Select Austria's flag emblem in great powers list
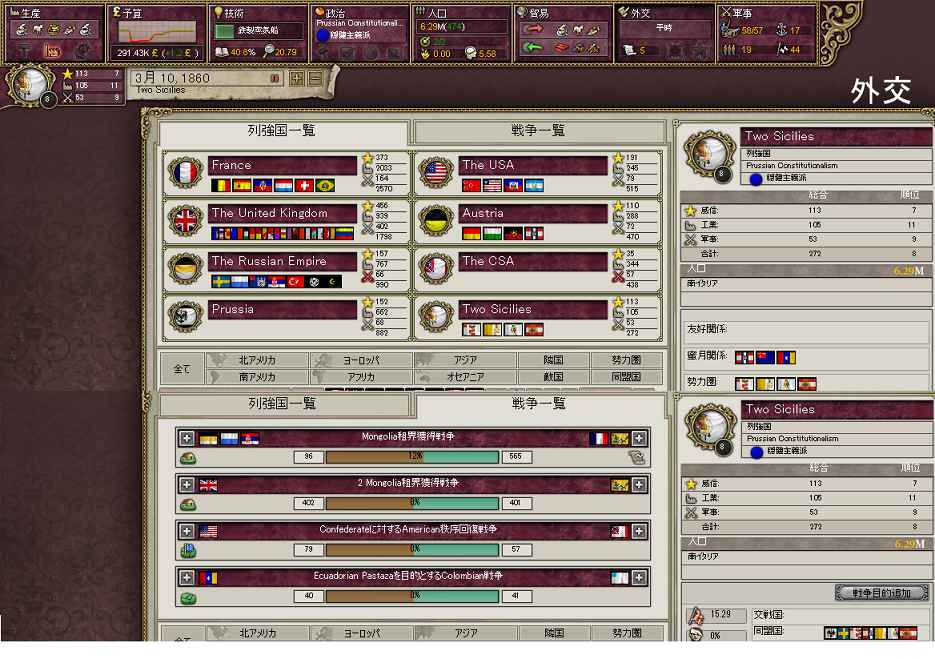Viewport: 935px width, 659px height. pyautogui.click(x=436, y=222)
